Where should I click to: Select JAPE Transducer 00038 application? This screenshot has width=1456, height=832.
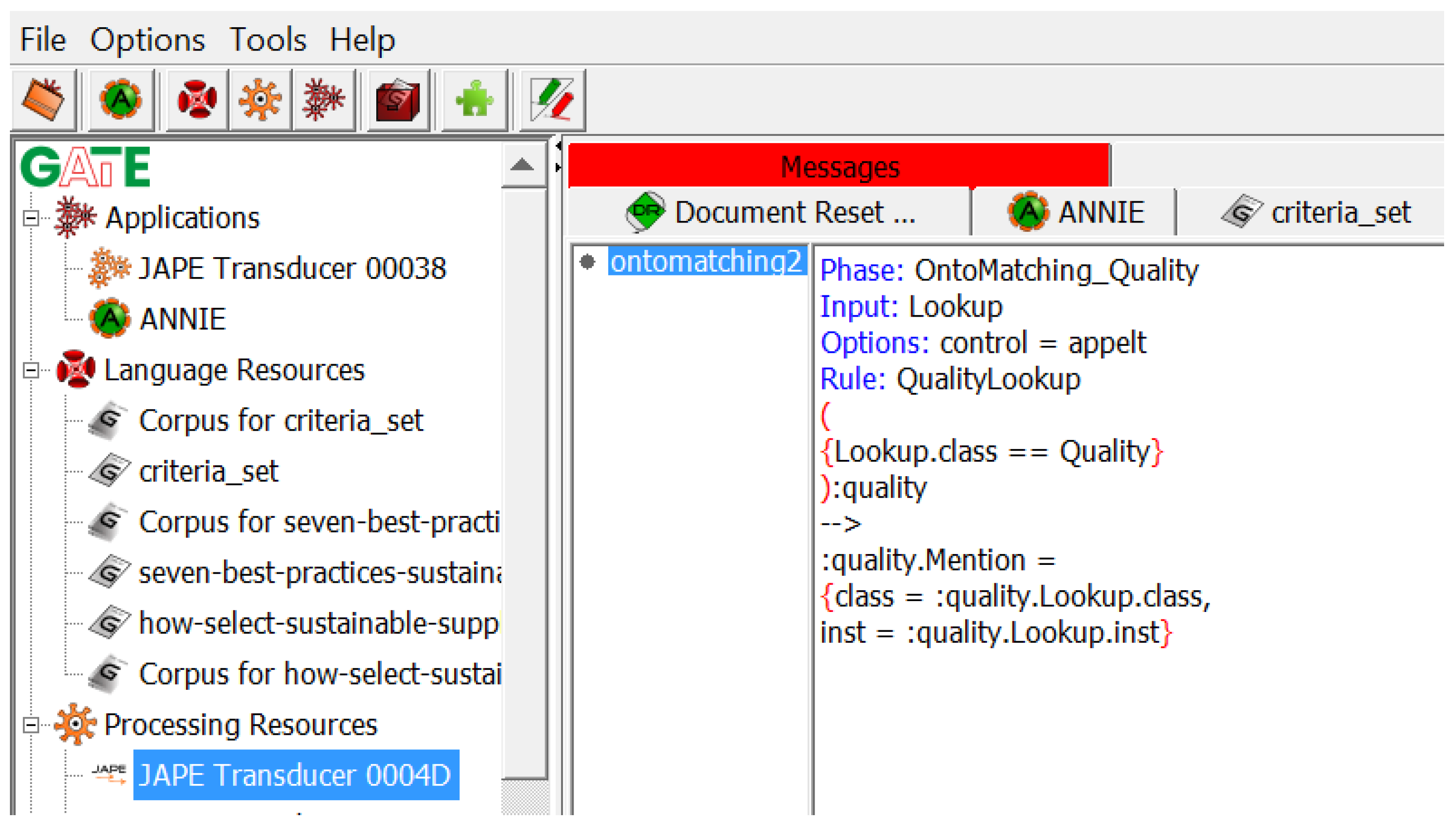(x=291, y=269)
